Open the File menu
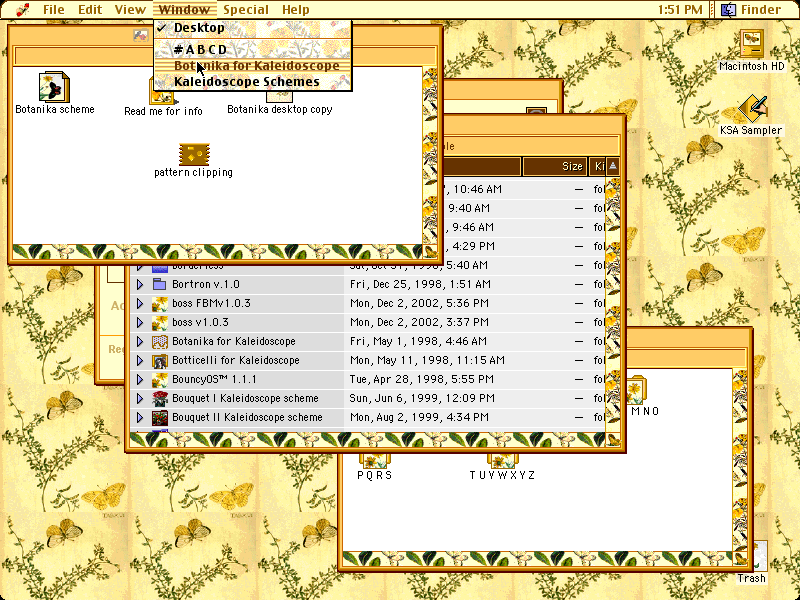Screen dimensions: 800x600 tap(54, 10)
